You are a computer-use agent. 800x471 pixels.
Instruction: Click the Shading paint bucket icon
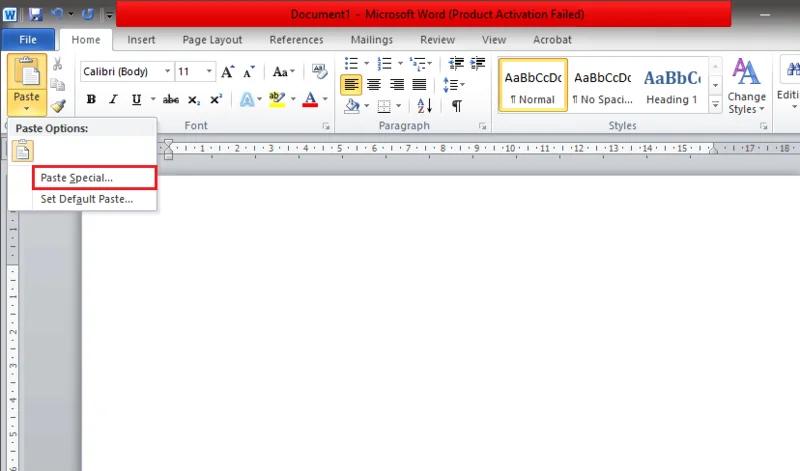click(352, 106)
